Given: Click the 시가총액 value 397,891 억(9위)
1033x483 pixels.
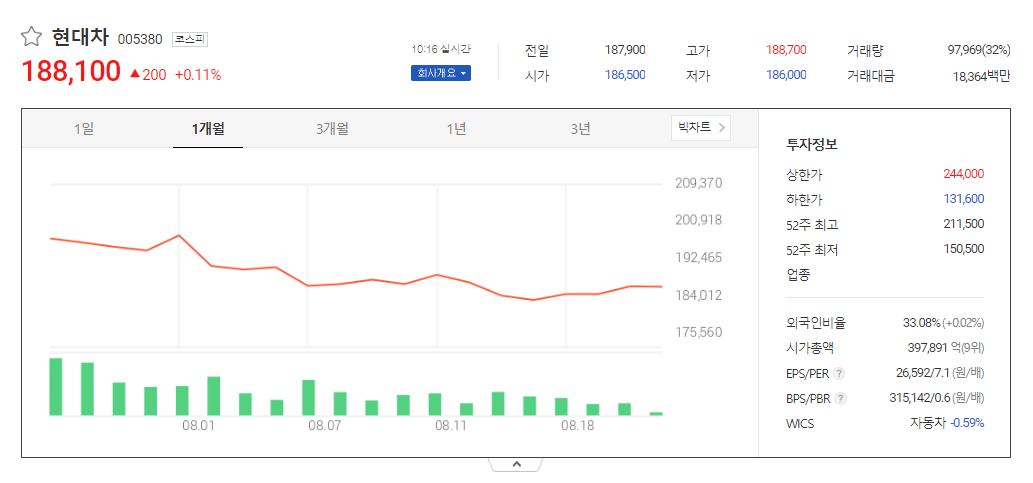Looking at the screenshot, I should tap(946, 348).
